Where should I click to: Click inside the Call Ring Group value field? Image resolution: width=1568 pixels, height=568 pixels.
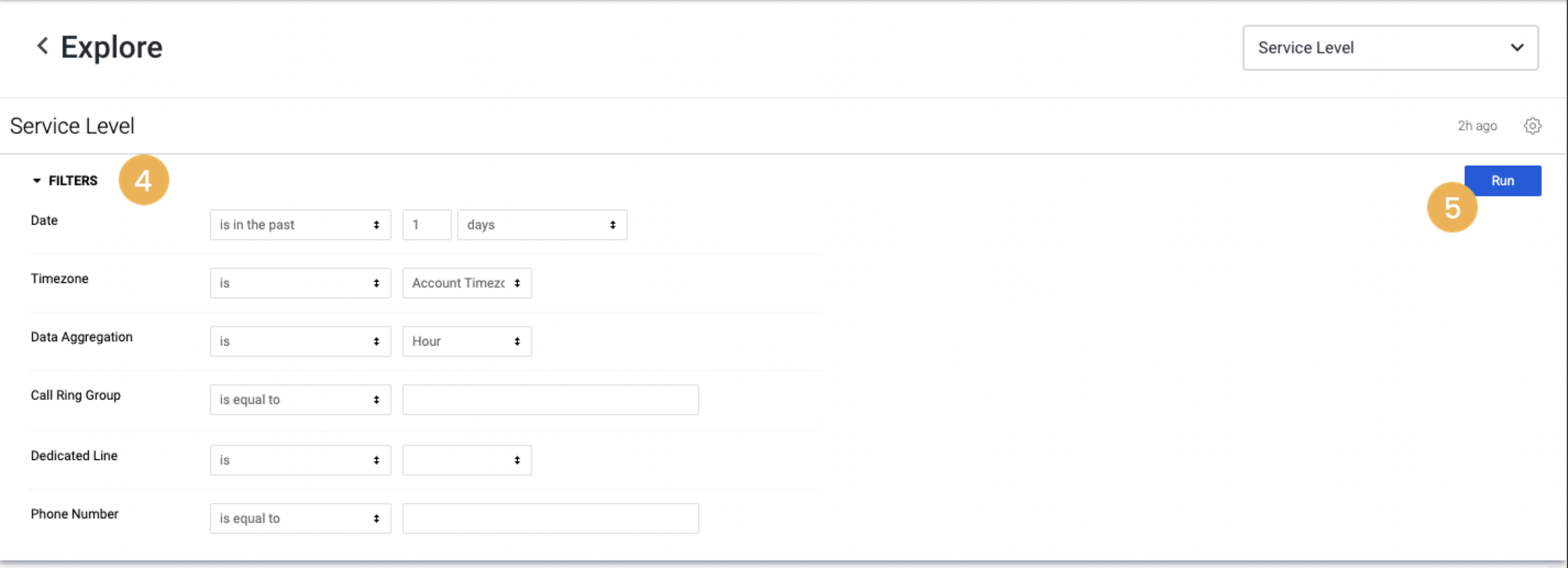point(550,399)
